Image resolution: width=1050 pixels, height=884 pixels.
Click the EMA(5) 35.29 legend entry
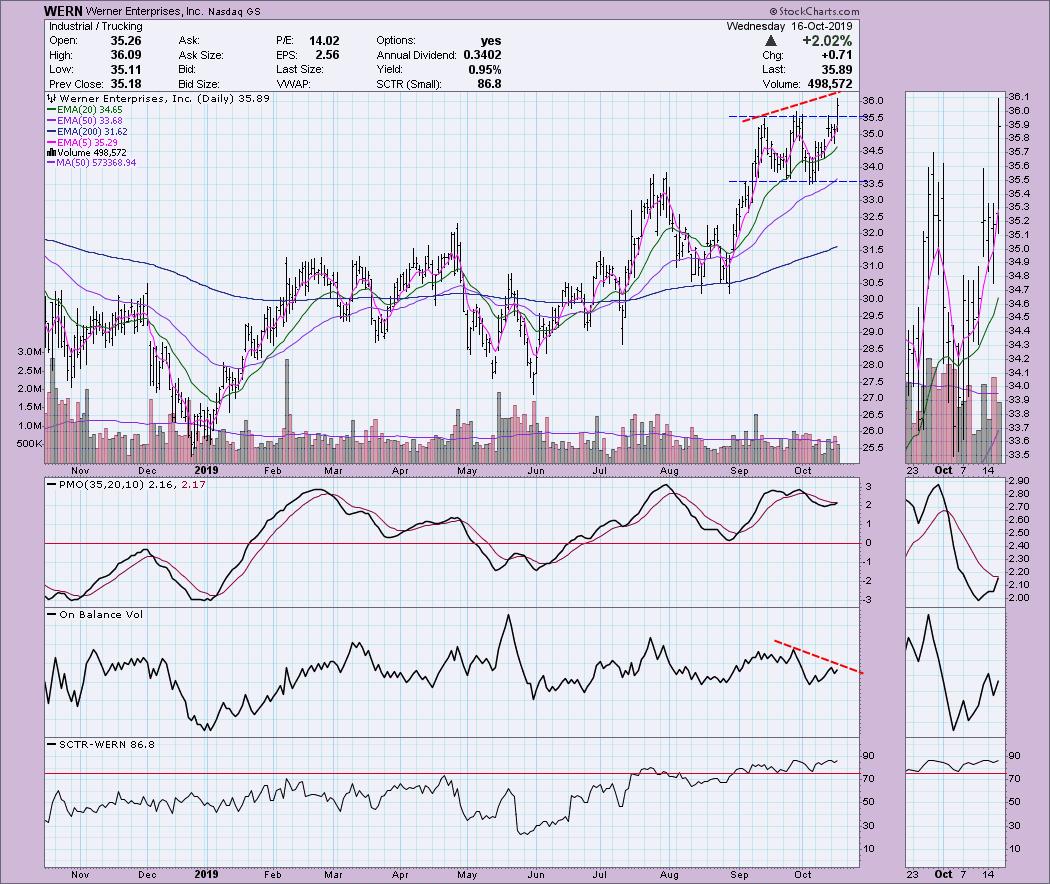pyautogui.click(x=82, y=143)
